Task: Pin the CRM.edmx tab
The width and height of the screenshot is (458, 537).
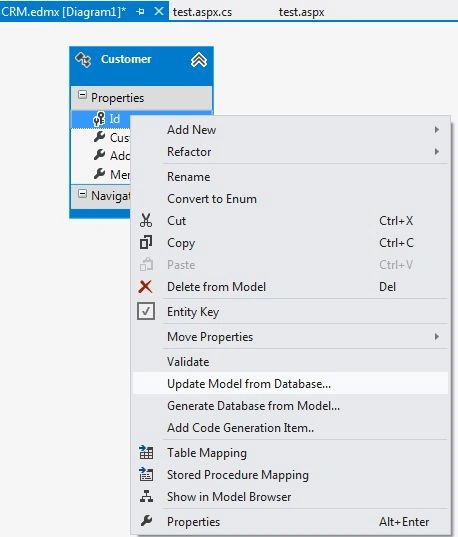Action: [140, 12]
